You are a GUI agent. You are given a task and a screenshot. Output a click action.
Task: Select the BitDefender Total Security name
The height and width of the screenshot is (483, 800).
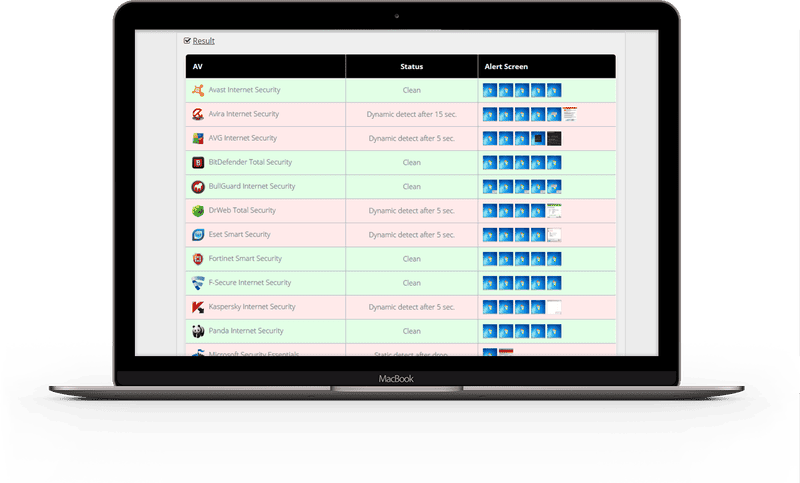(x=251, y=162)
